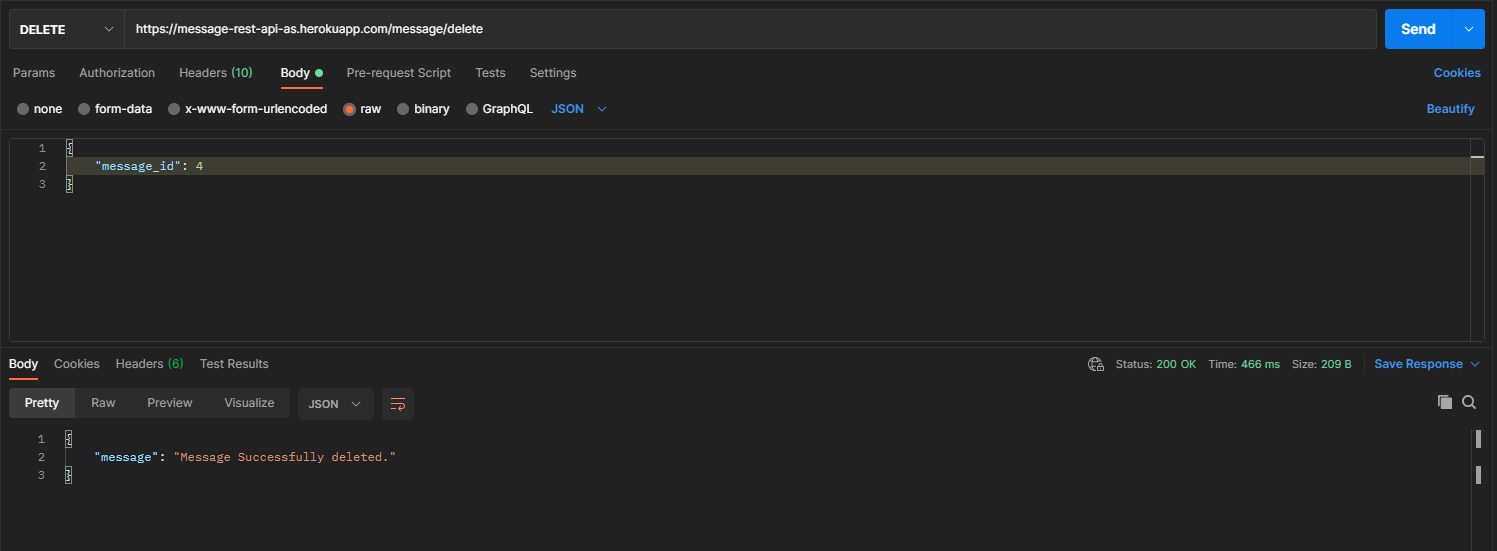Expand the Save Response arrow menu

pos(1475,364)
